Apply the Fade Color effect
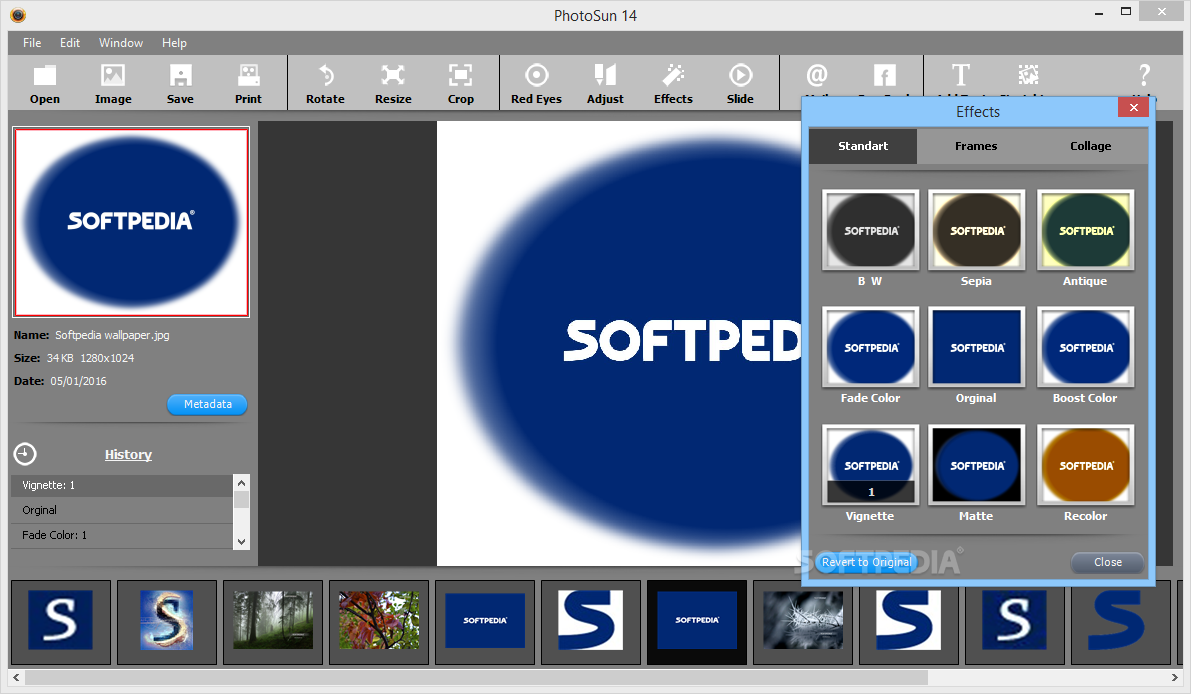 870,347
